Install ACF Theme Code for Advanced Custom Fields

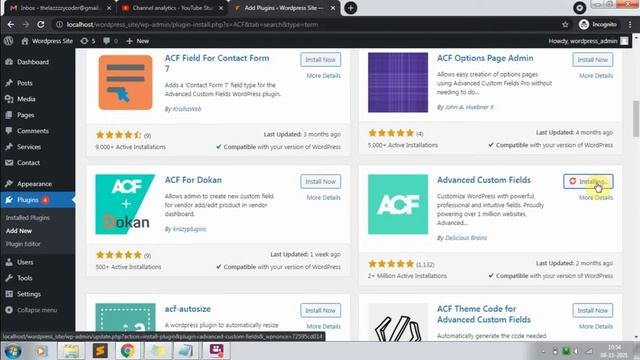point(593,310)
